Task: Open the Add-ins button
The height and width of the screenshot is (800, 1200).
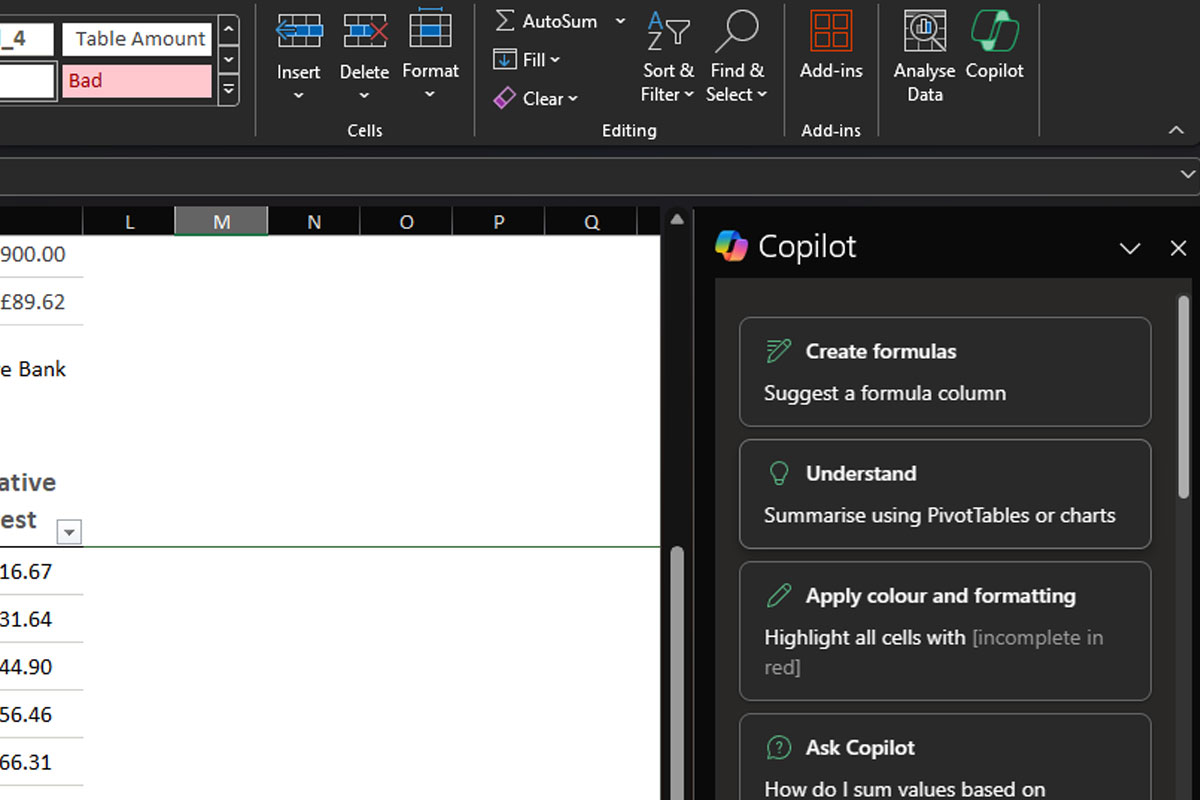Action: point(831,46)
